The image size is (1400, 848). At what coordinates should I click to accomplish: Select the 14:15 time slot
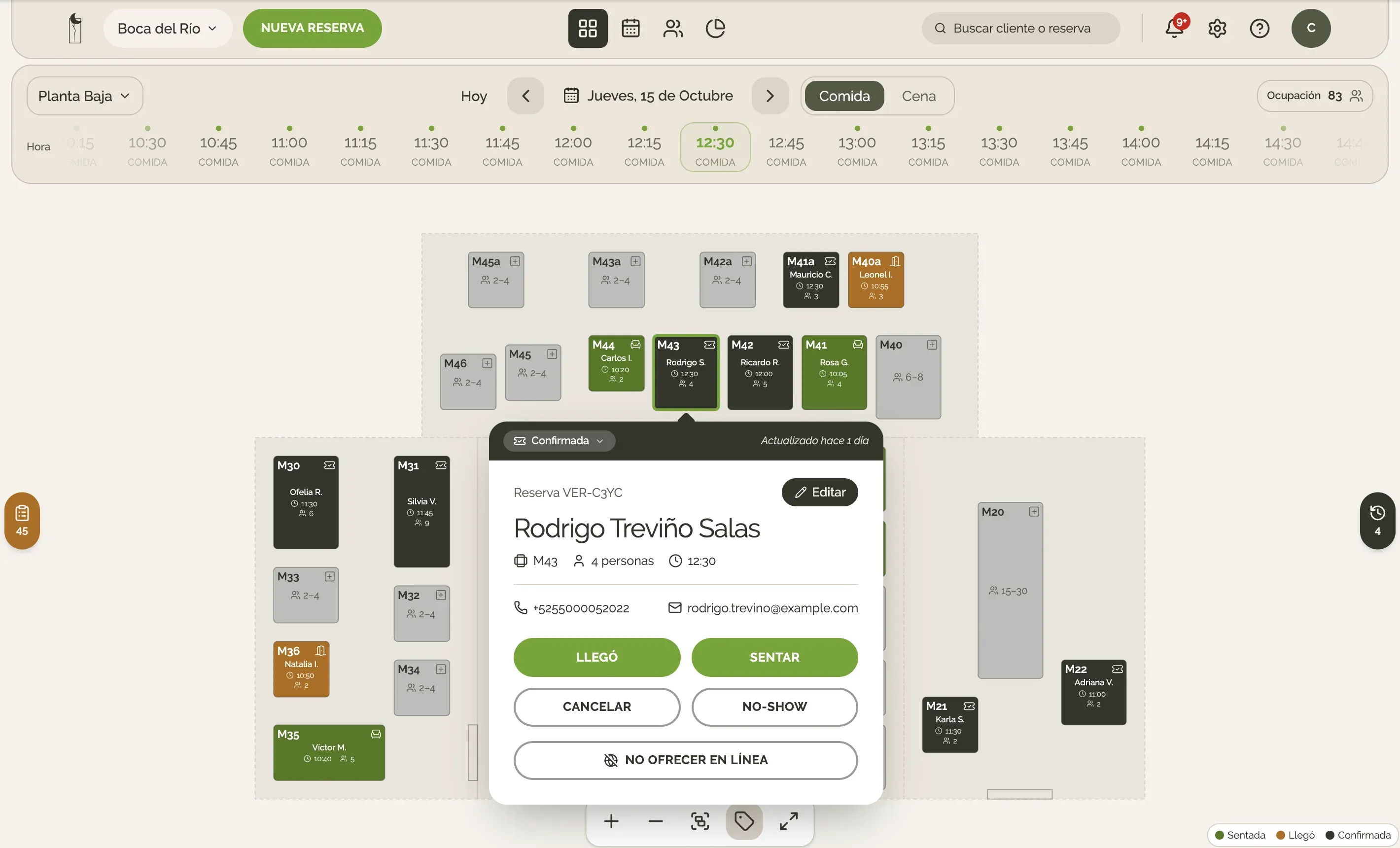[1211, 147]
